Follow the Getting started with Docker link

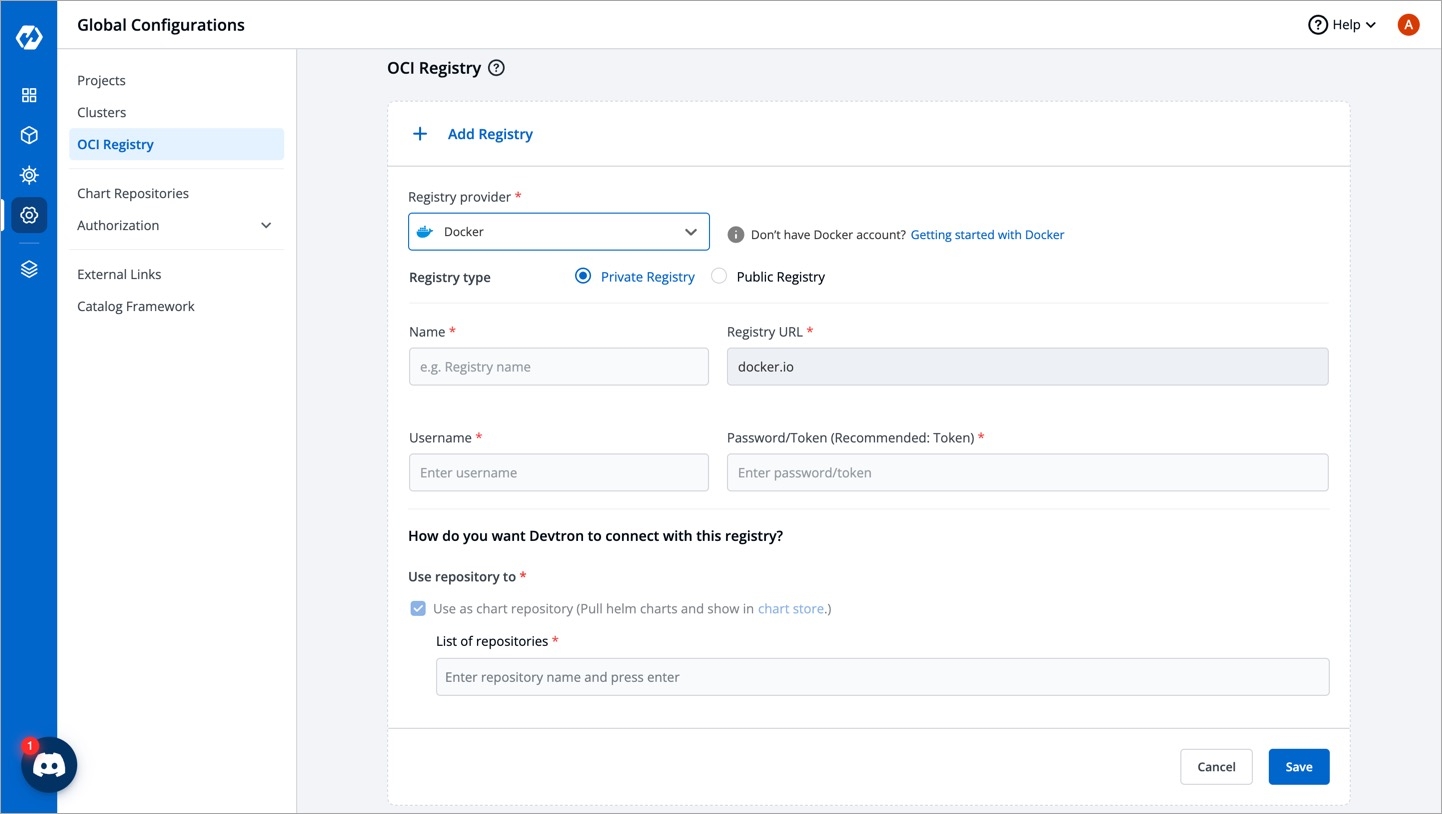tap(987, 235)
